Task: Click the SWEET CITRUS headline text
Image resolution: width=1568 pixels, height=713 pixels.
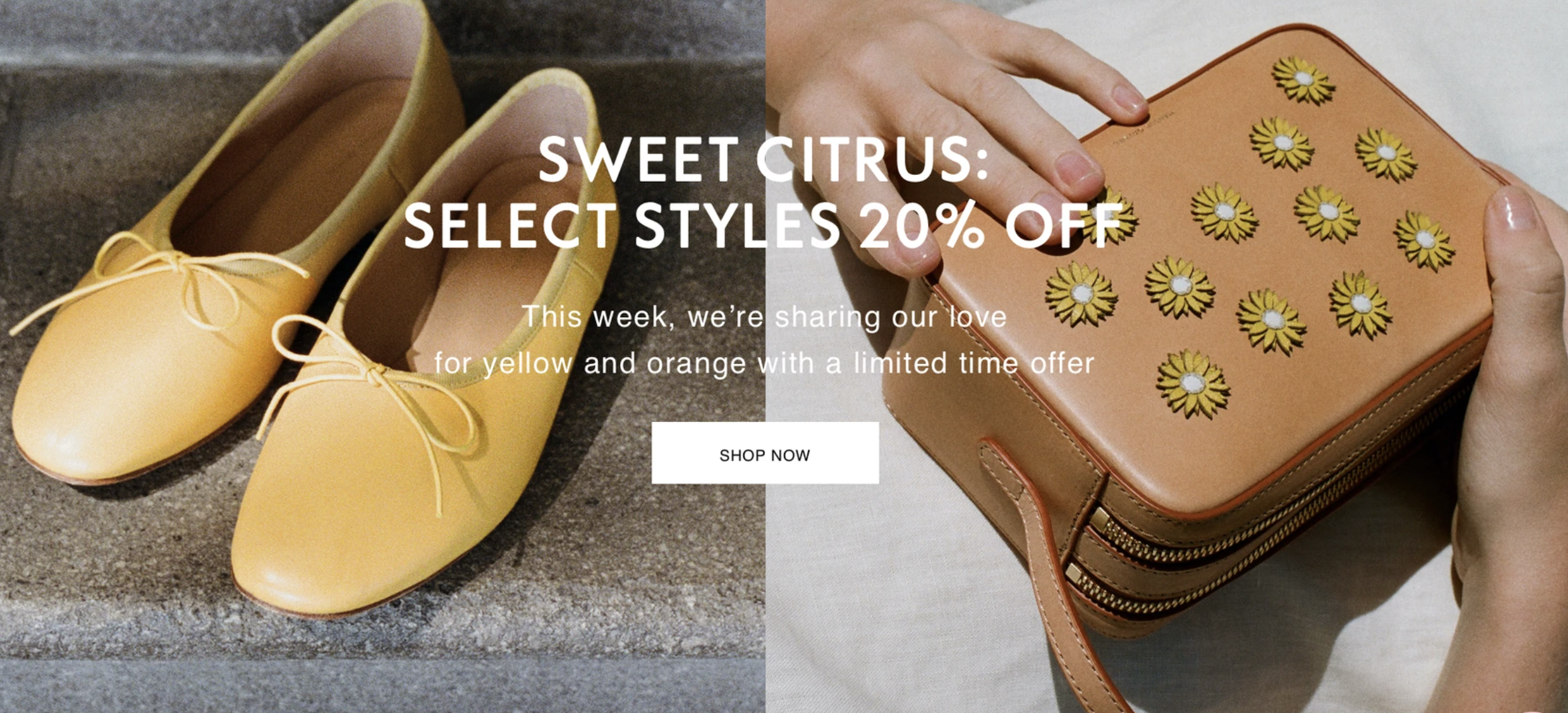Action: 764,160
